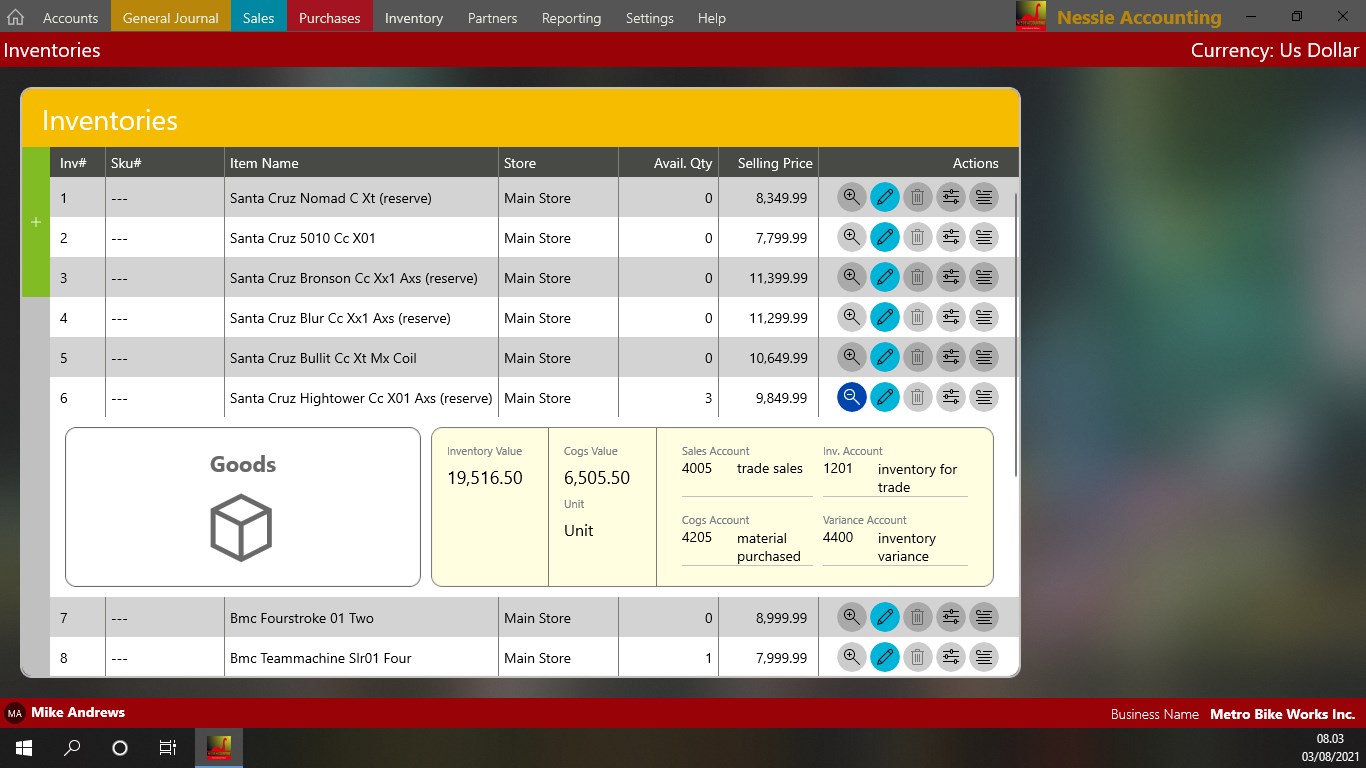Expand Bmc Teammachine Slr01 Four details
Image resolution: width=1366 pixels, height=768 pixels.
[x=852, y=658]
